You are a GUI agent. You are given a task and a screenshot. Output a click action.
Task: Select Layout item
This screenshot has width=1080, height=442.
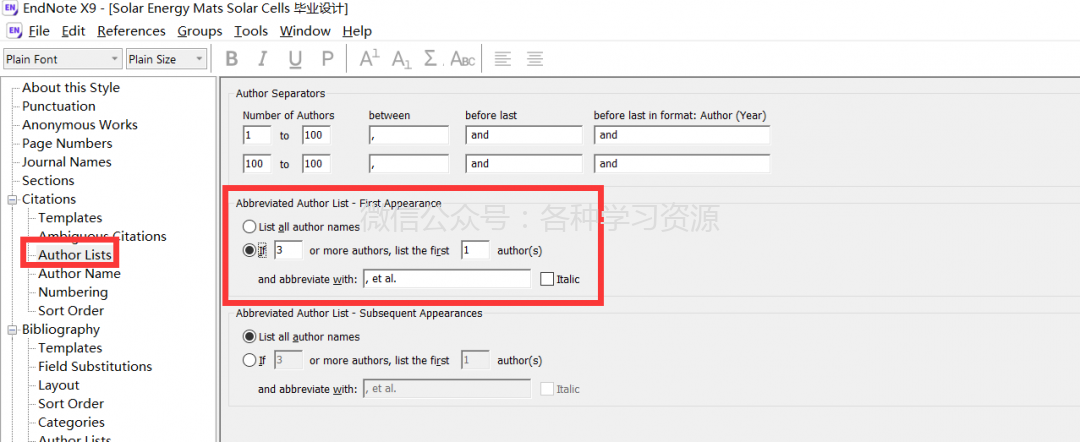[x=59, y=385]
